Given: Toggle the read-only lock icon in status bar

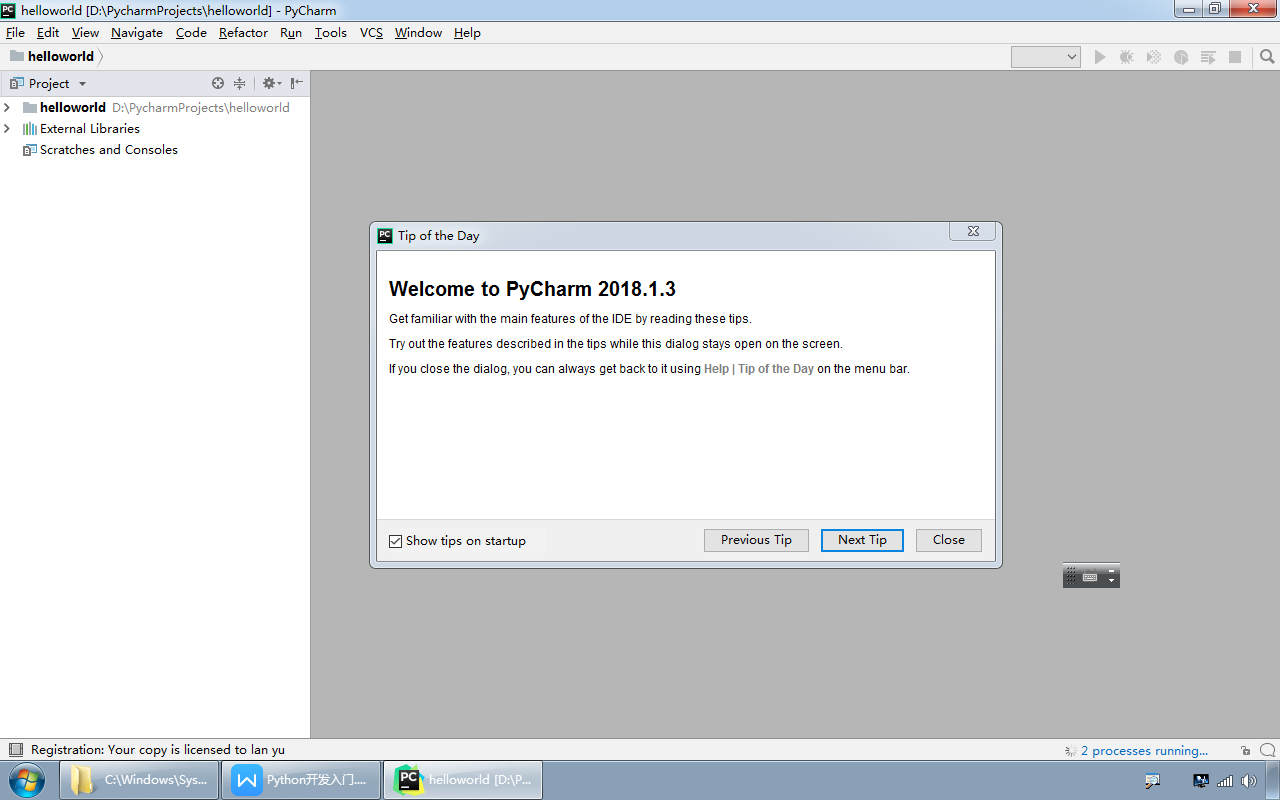Looking at the screenshot, I should tap(1245, 750).
